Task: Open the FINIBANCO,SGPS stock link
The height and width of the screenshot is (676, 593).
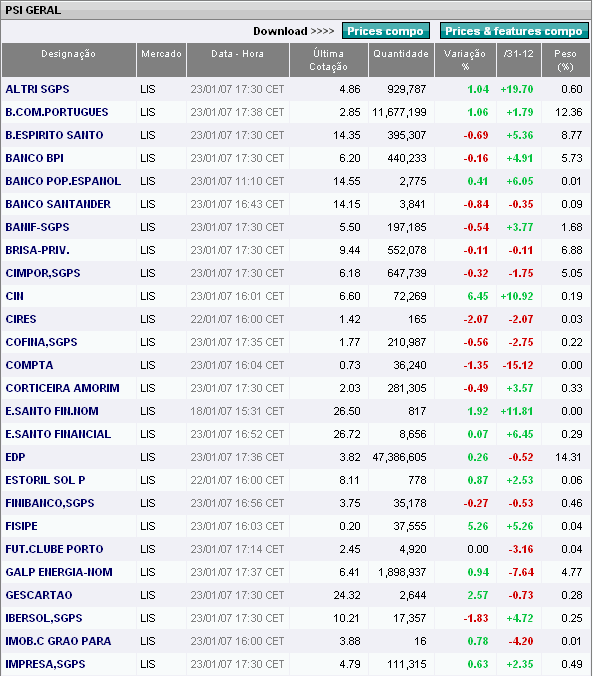Action: pyautogui.click(x=50, y=503)
